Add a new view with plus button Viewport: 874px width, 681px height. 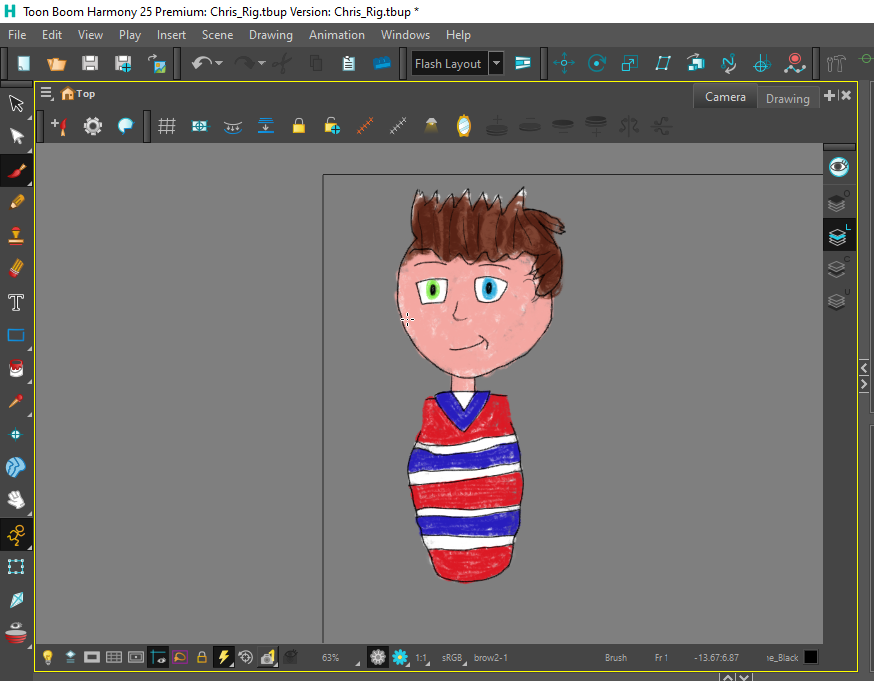(829, 96)
